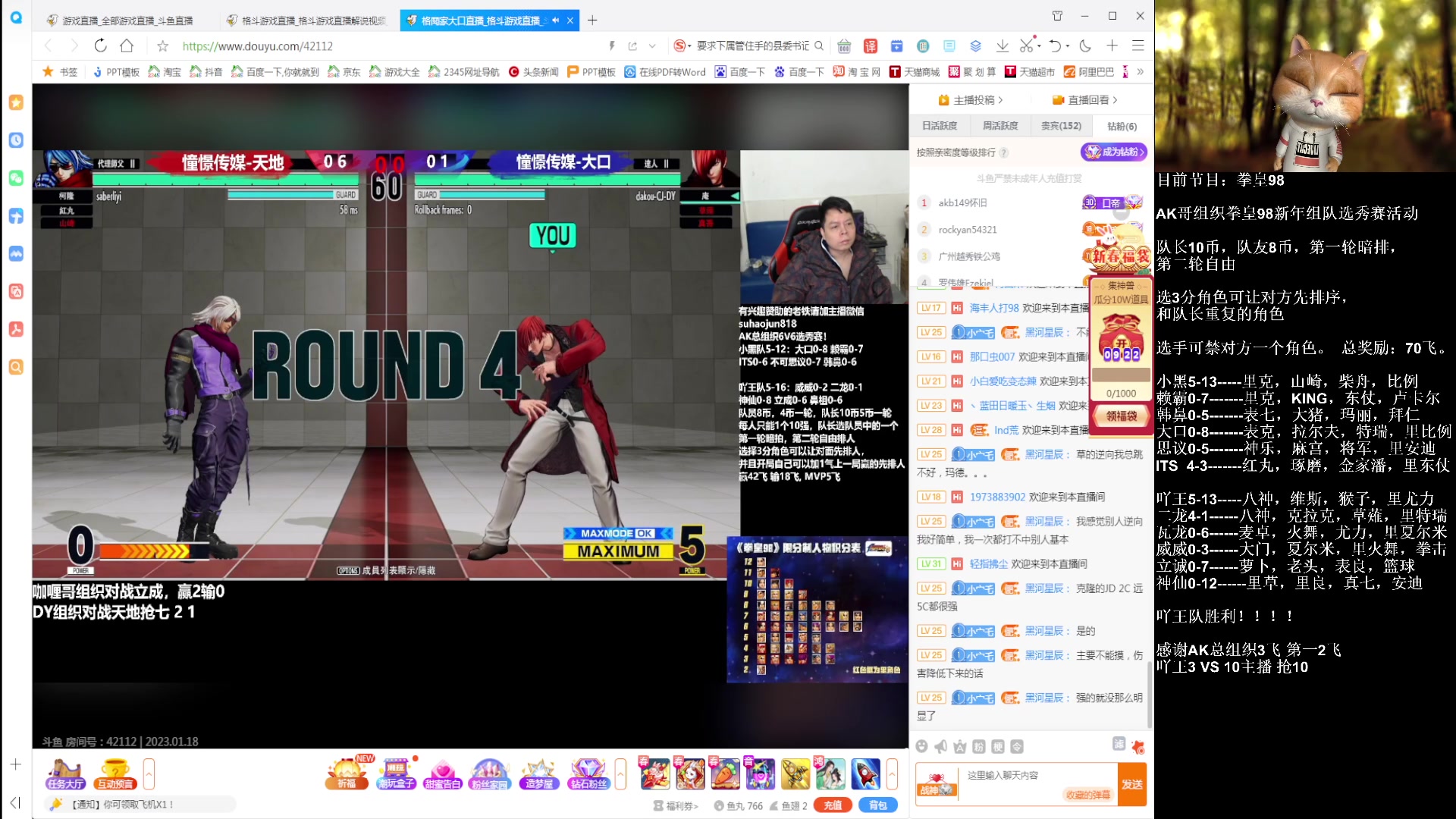
Task: Click the yellow star sidebar icon
Action: [x=16, y=102]
